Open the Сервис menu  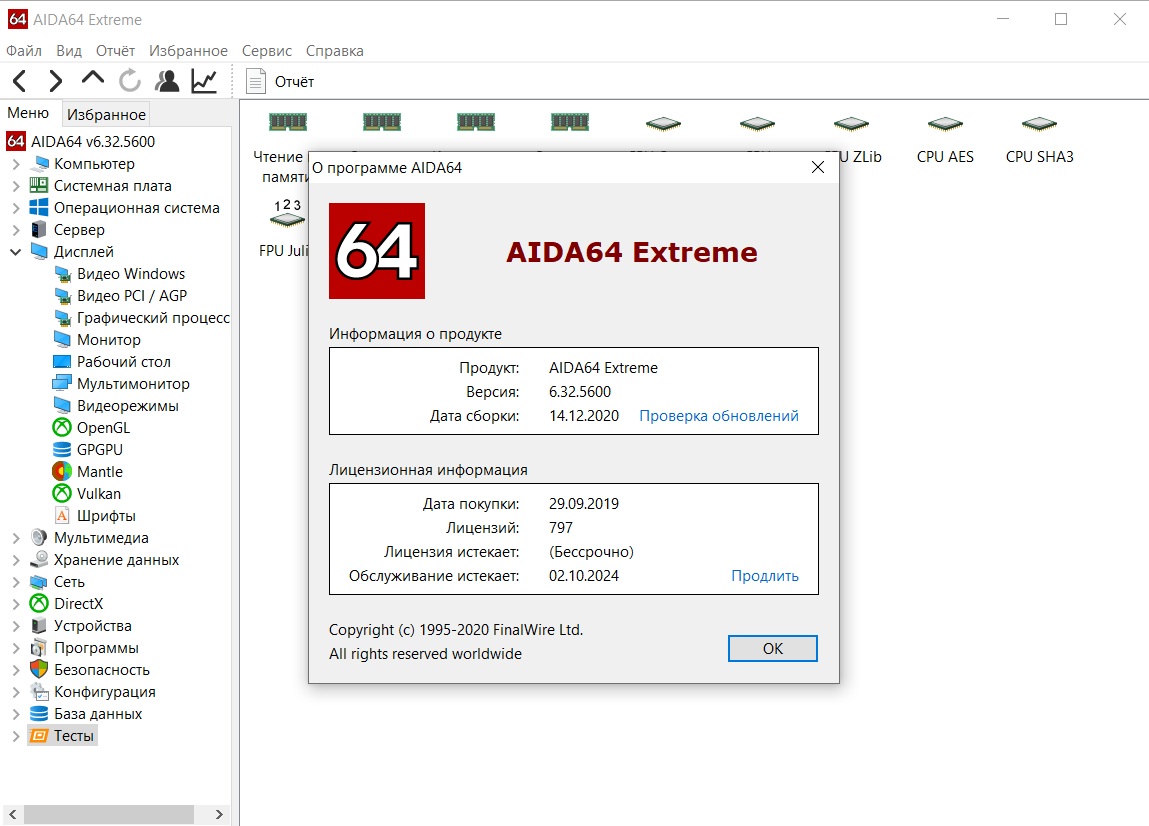click(267, 50)
